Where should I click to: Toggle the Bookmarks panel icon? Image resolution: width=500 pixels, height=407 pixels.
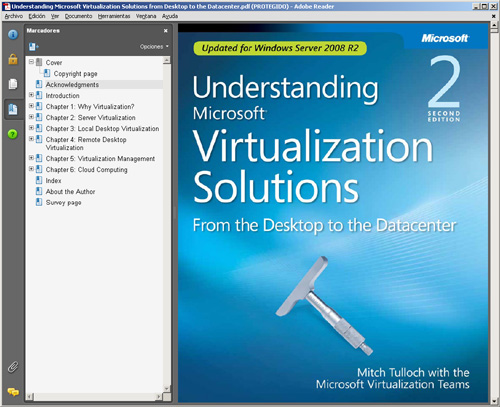coord(13,109)
